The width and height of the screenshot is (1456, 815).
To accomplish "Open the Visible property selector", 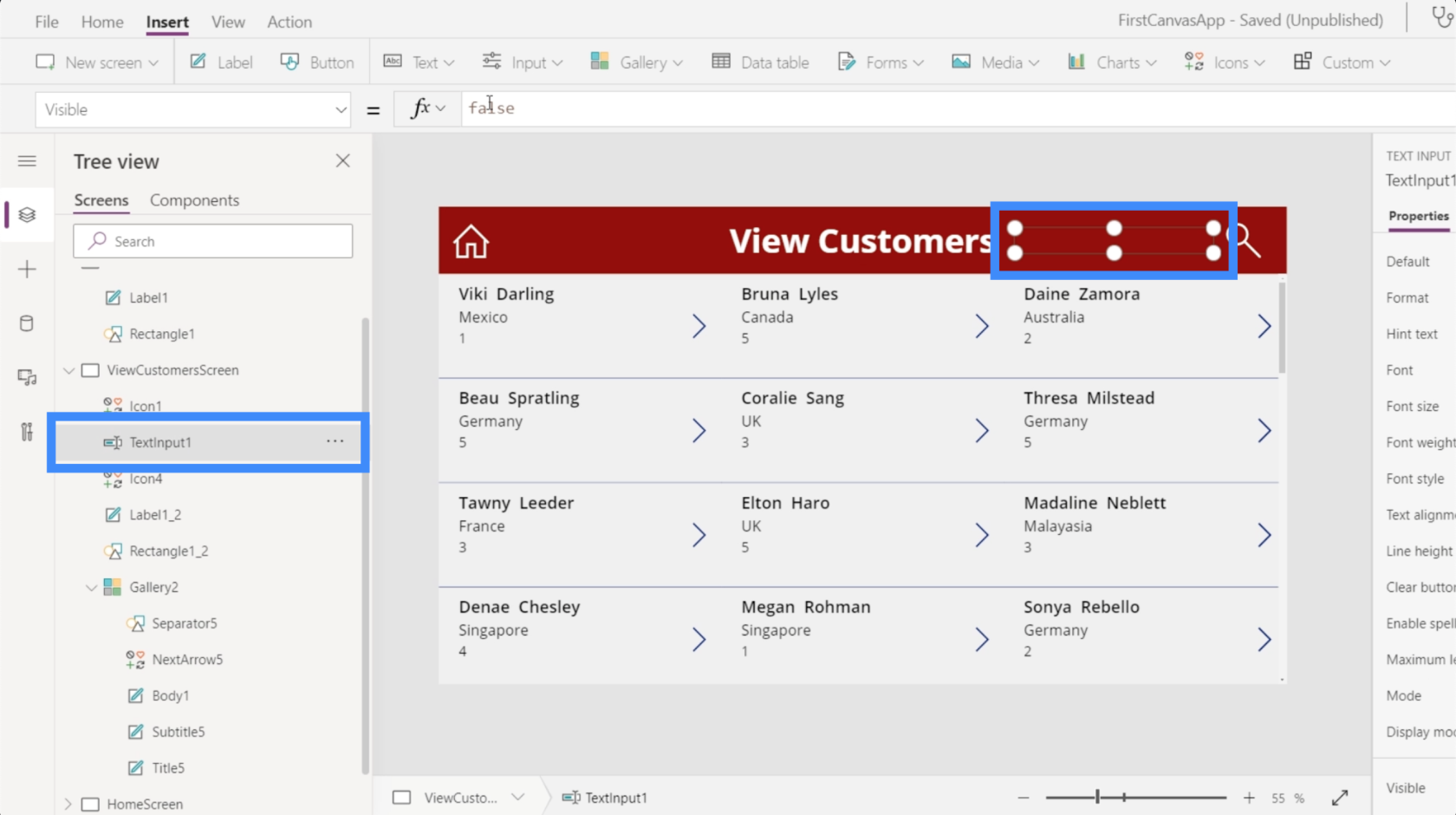I will pyautogui.click(x=193, y=109).
